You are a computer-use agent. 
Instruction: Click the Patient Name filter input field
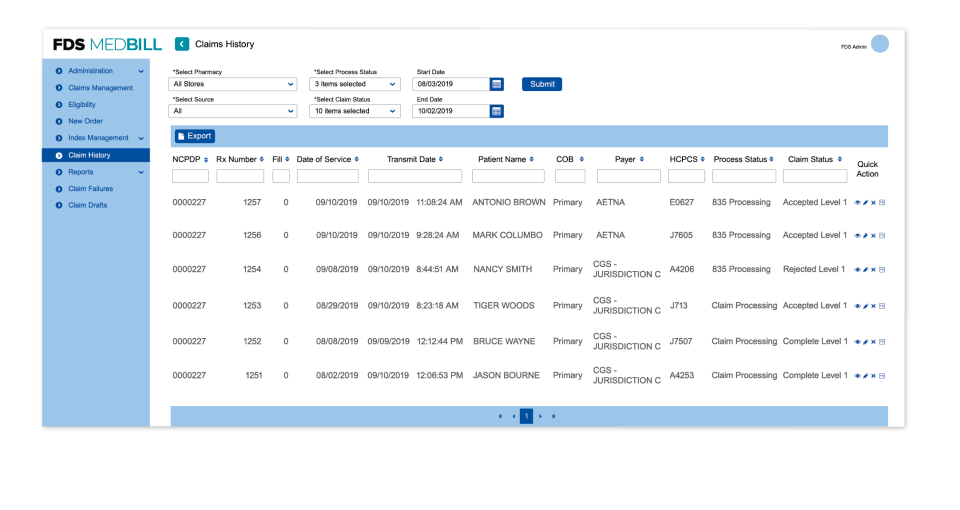508,176
